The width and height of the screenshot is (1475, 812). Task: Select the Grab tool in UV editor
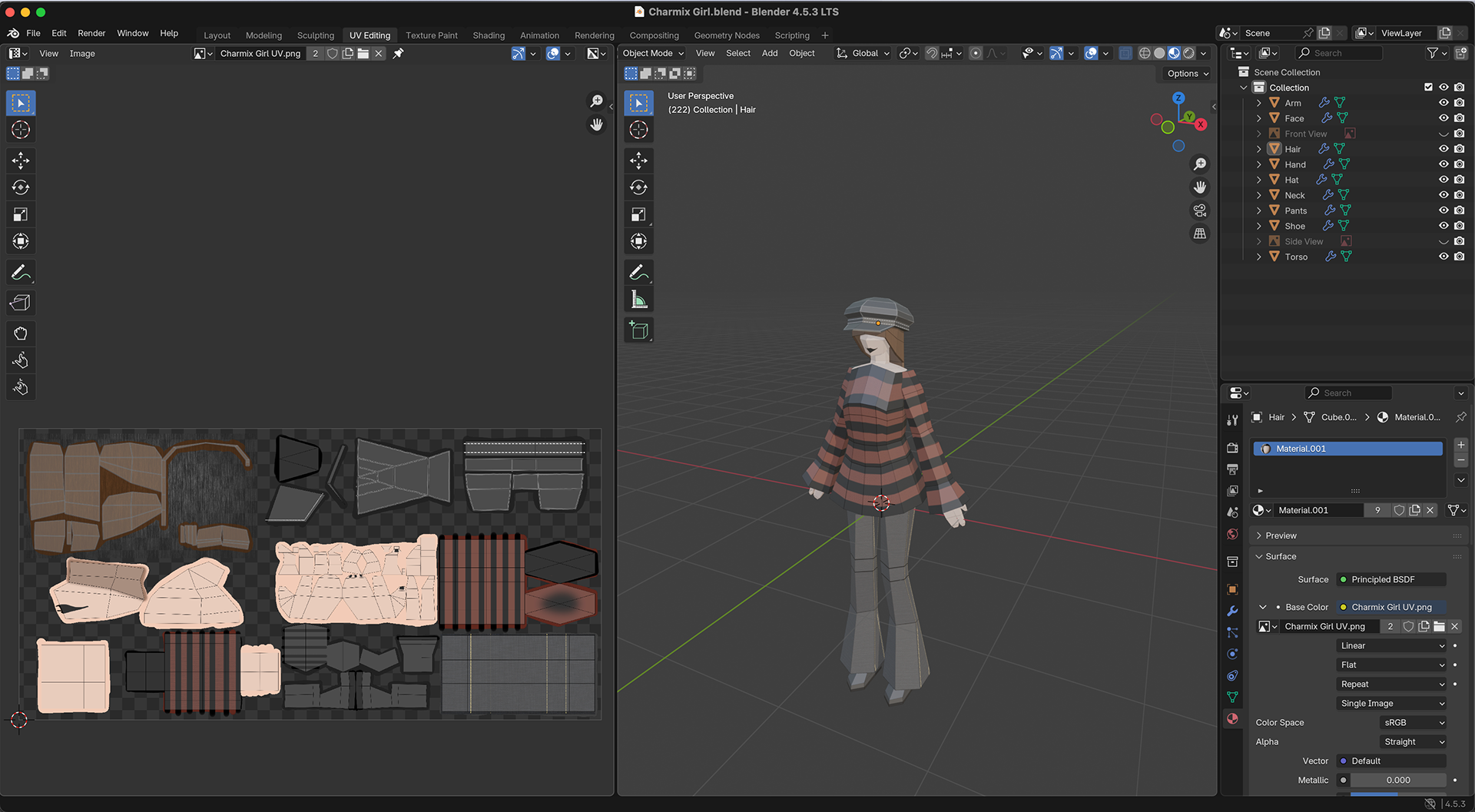point(21,333)
